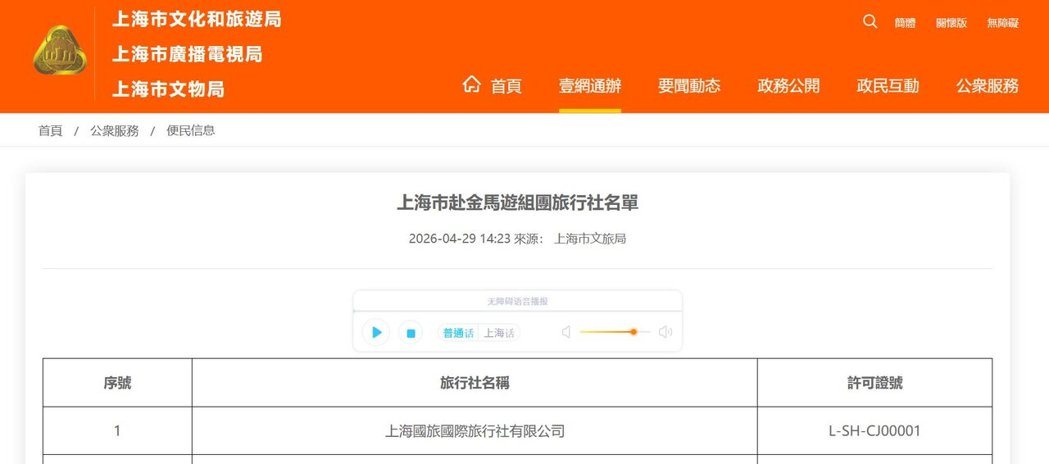Open 無障礙 accessibility mode
This screenshot has height=464, width=1049.
[x=1002, y=23]
